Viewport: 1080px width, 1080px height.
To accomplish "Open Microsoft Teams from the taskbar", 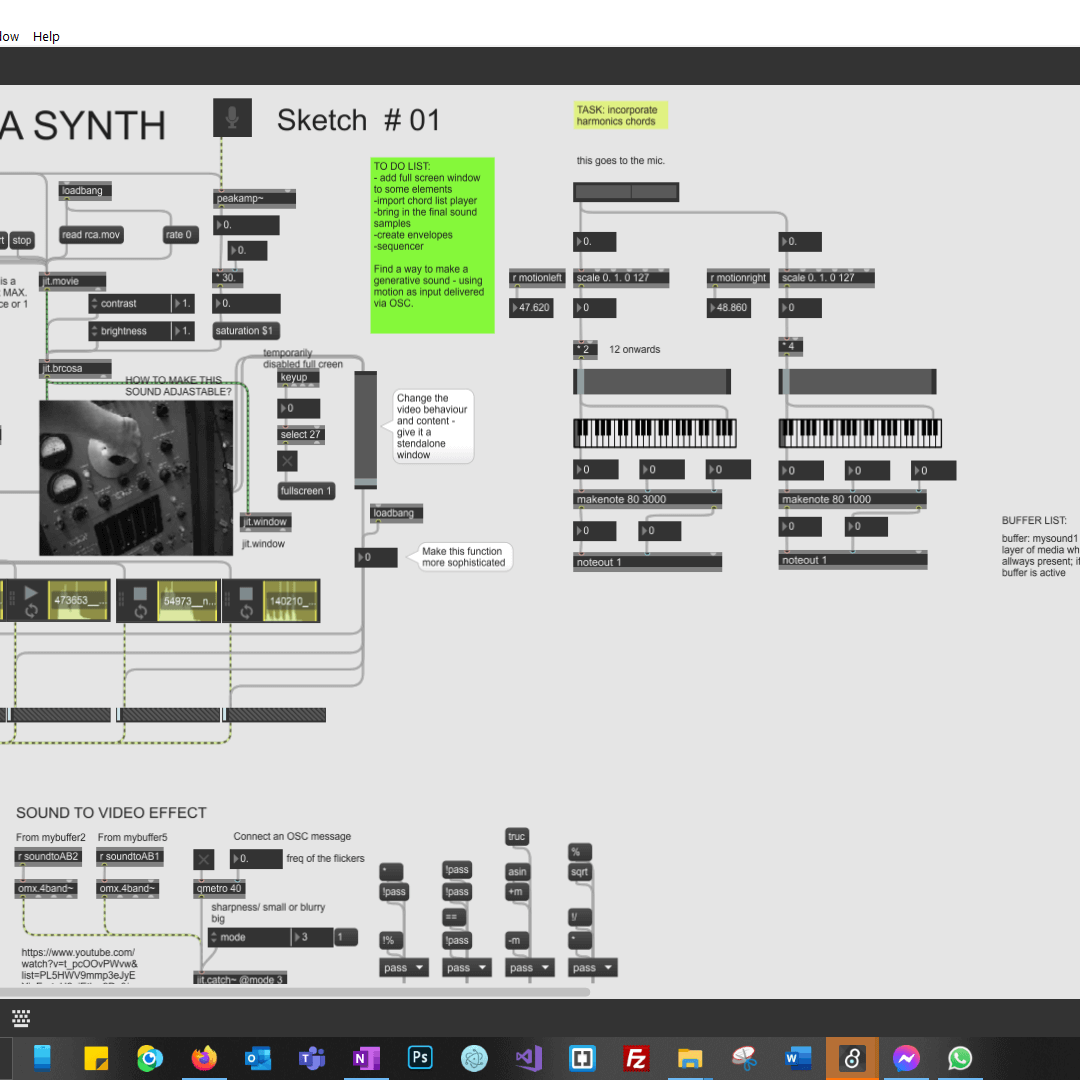I will (x=312, y=1057).
